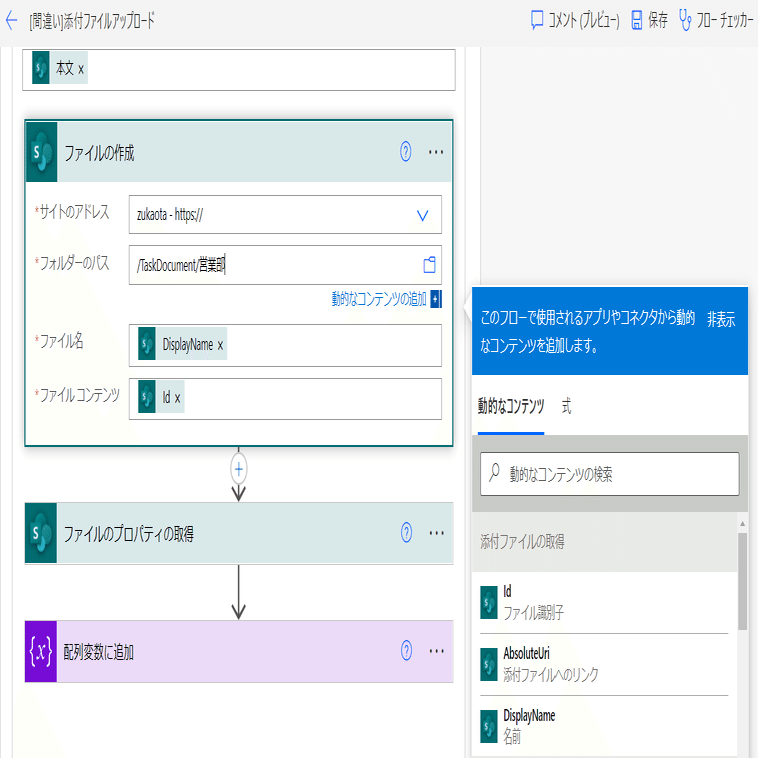The height and width of the screenshot is (758, 758).
Task: Expand the 配列変数に追加 action
Action: 239,652
